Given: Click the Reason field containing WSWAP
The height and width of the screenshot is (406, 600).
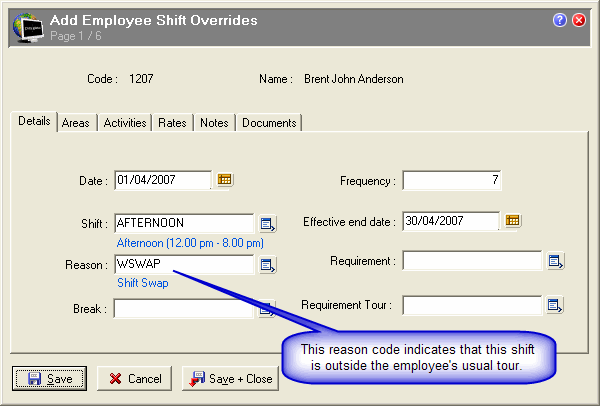Looking at the screenshot, I should click(x=184, y=265).
